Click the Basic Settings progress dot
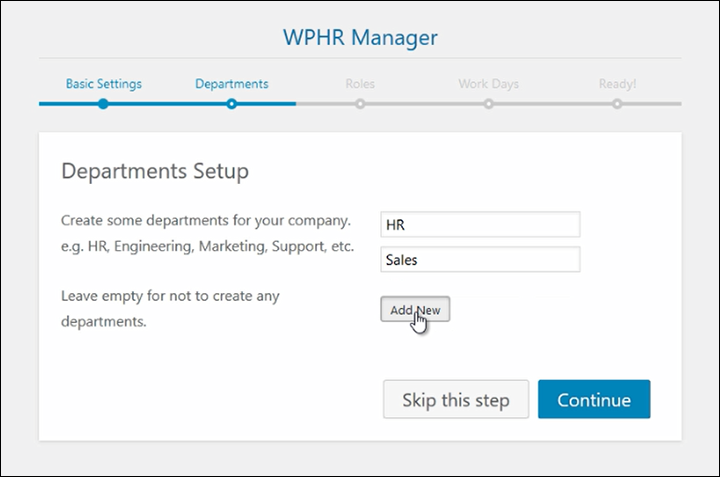Image resolution: width=720 pixels, height=477 pixels. (103, 104)
